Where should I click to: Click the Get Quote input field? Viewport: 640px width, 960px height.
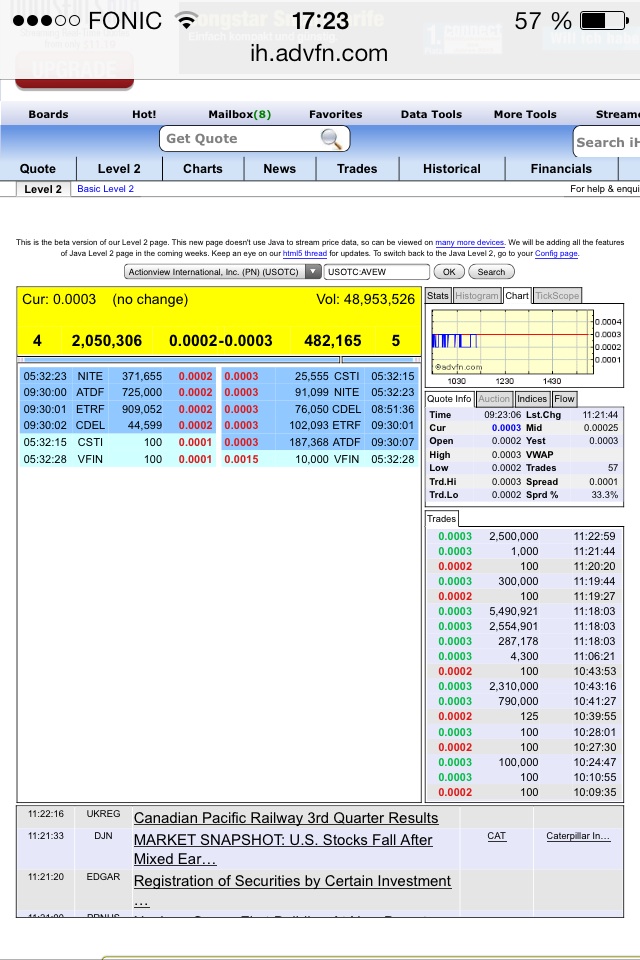254,139
